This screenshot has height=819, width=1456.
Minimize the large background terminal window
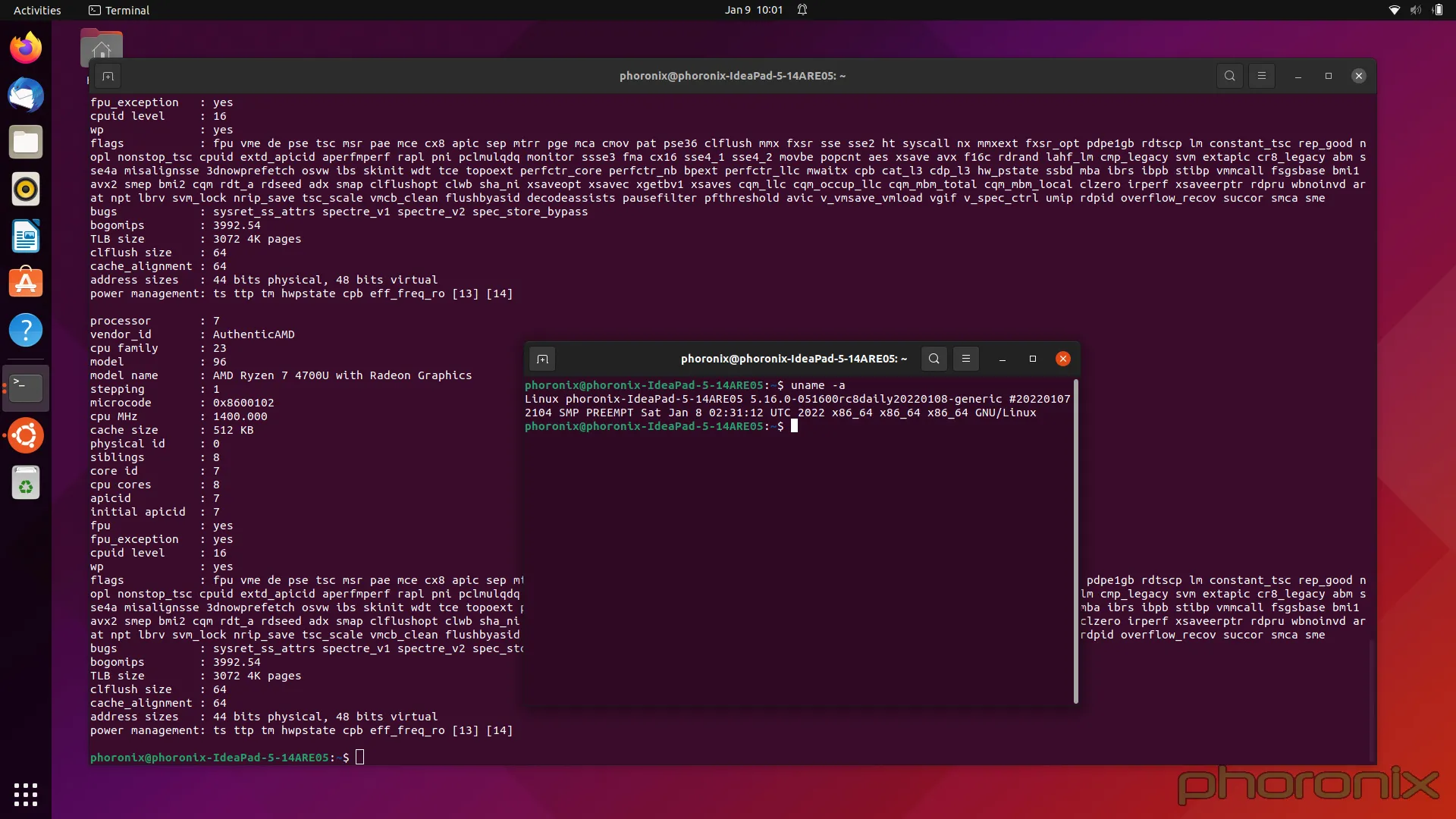1298,76
